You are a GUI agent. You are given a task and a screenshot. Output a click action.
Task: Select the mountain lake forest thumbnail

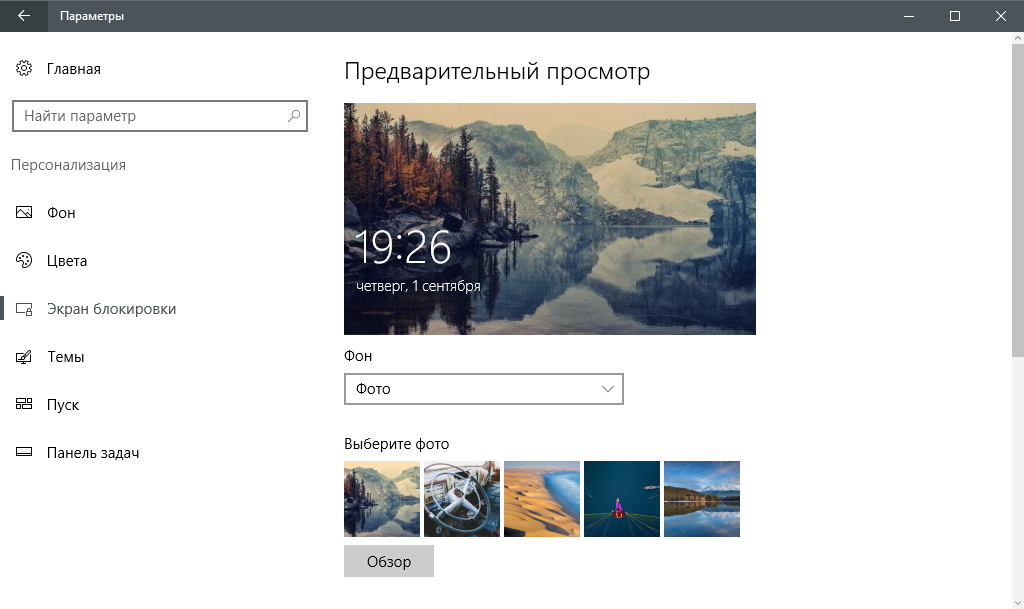tap(382, 499)
